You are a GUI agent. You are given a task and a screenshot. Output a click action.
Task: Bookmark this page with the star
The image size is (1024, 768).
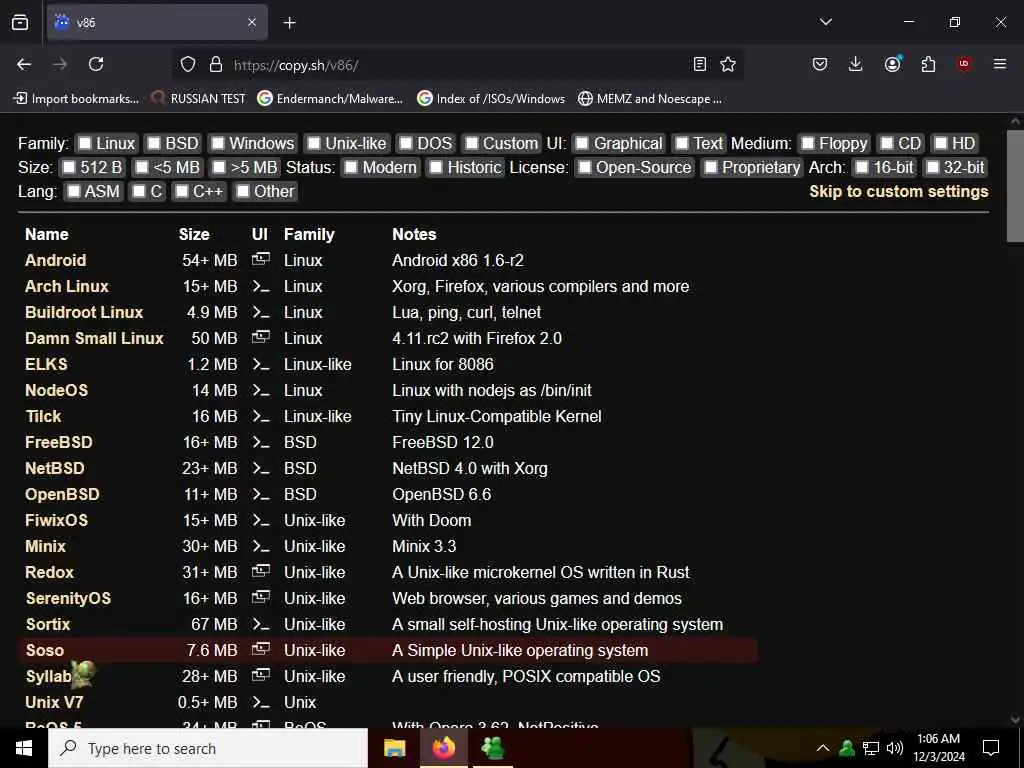[x=728, y=64]
